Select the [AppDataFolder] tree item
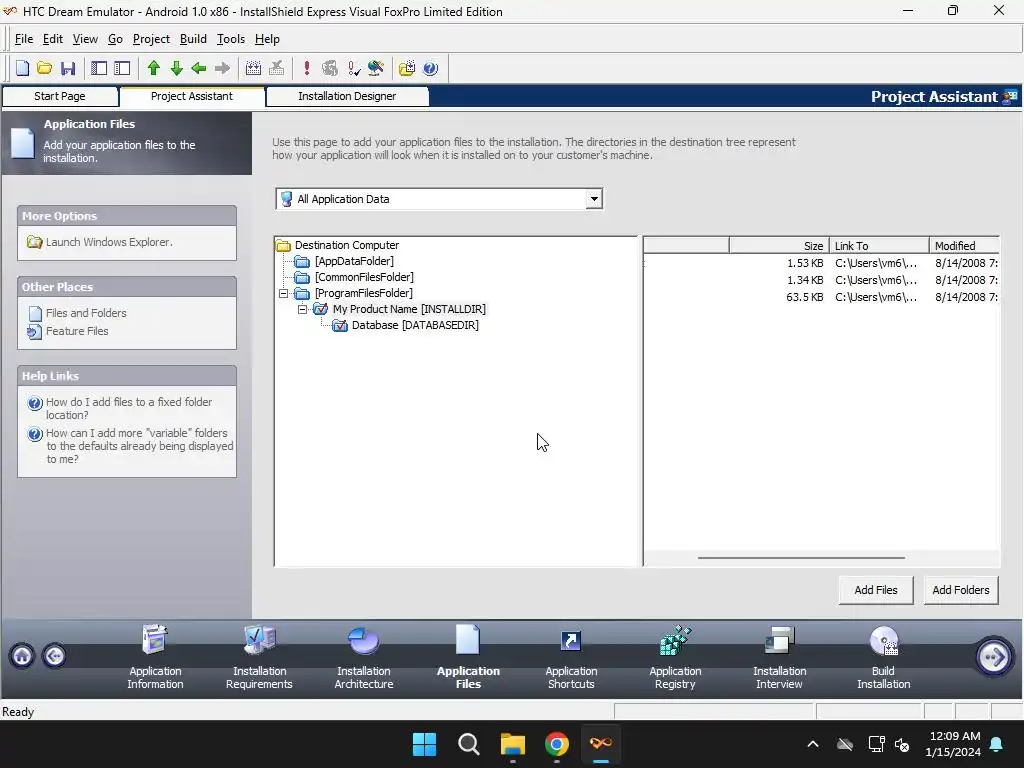The image size is (1024, 768). 354,261
